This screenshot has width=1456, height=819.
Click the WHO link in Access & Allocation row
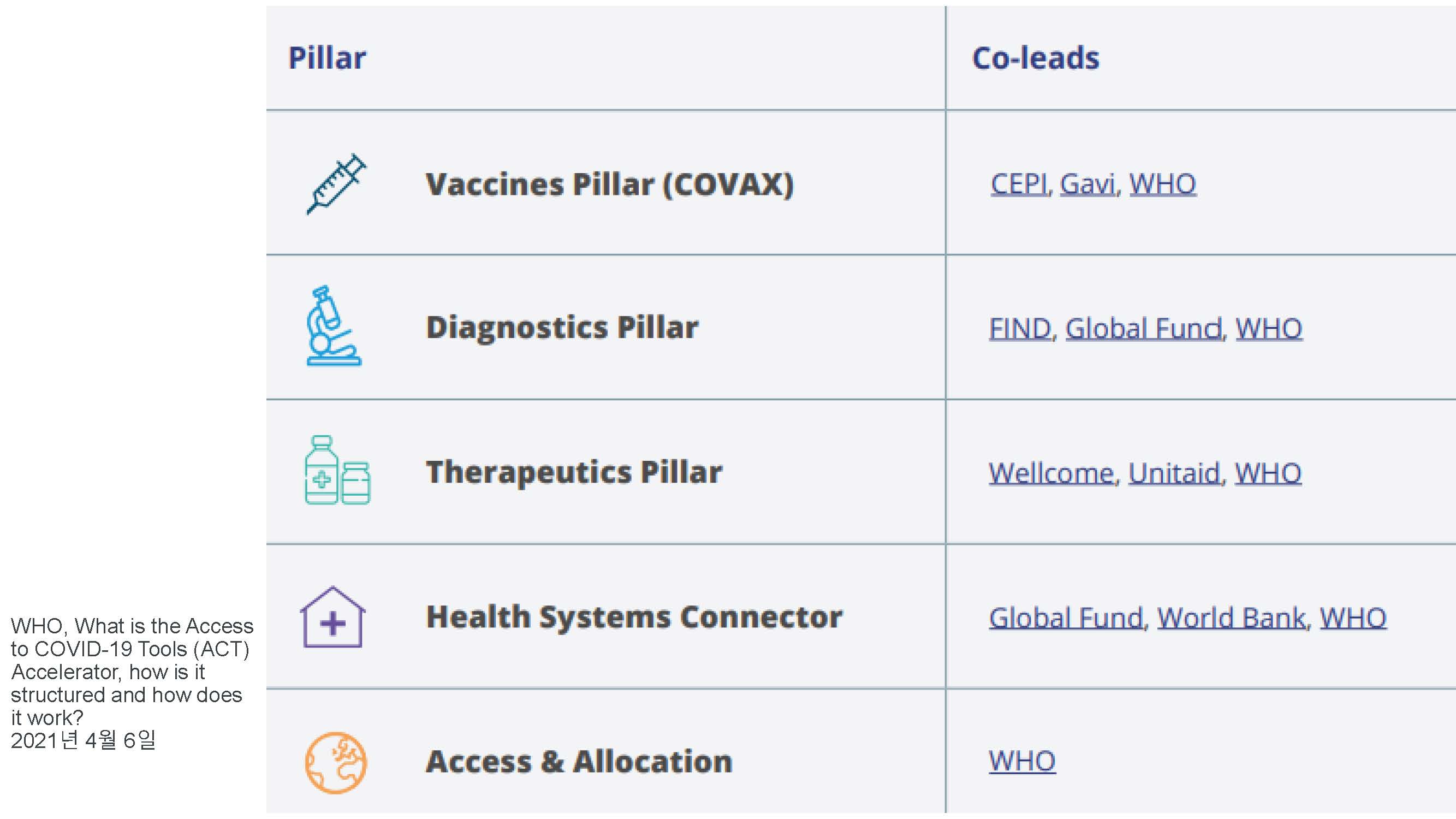coord(1022,761)
